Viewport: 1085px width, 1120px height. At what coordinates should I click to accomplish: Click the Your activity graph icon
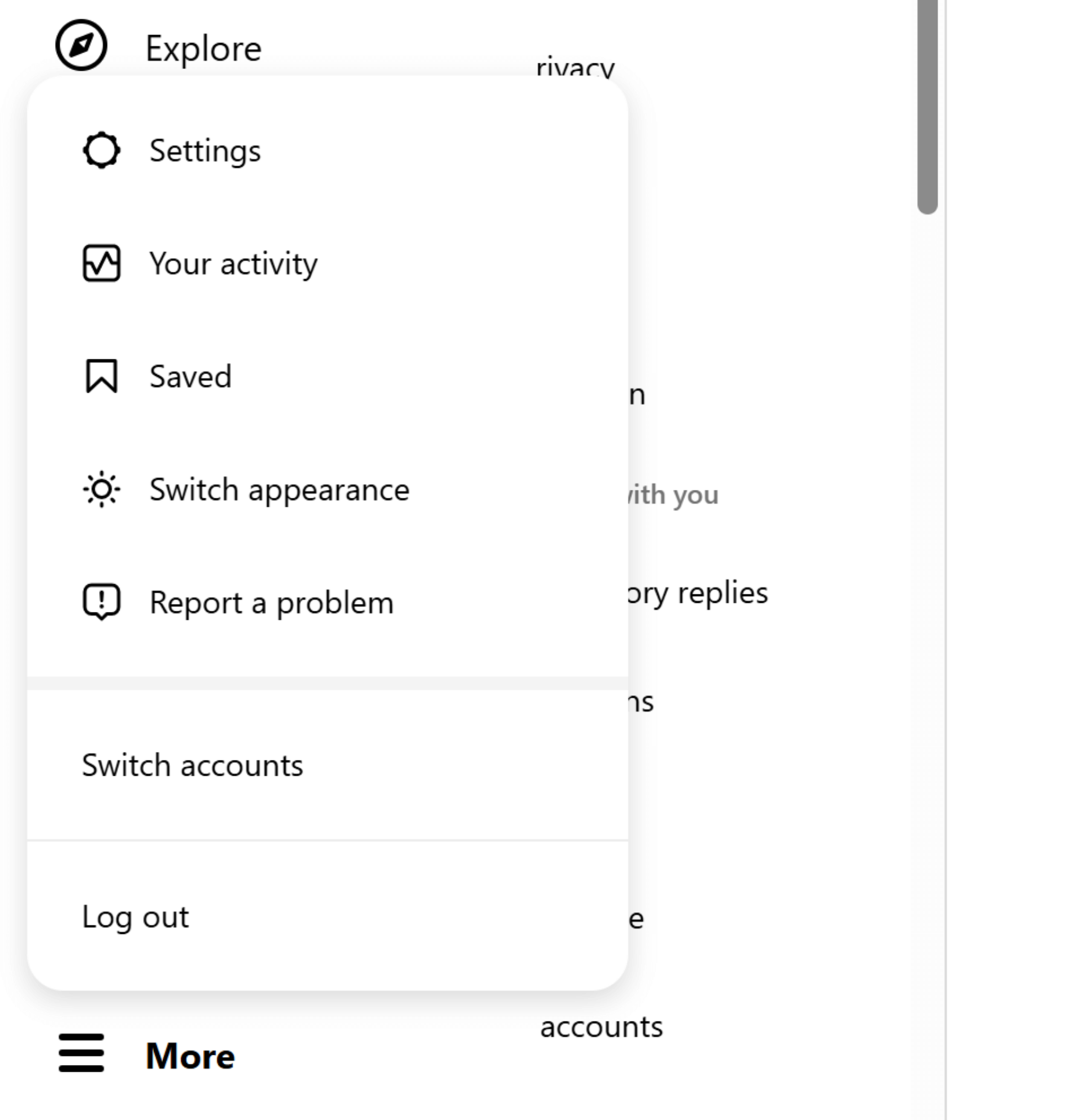point(101,263)
